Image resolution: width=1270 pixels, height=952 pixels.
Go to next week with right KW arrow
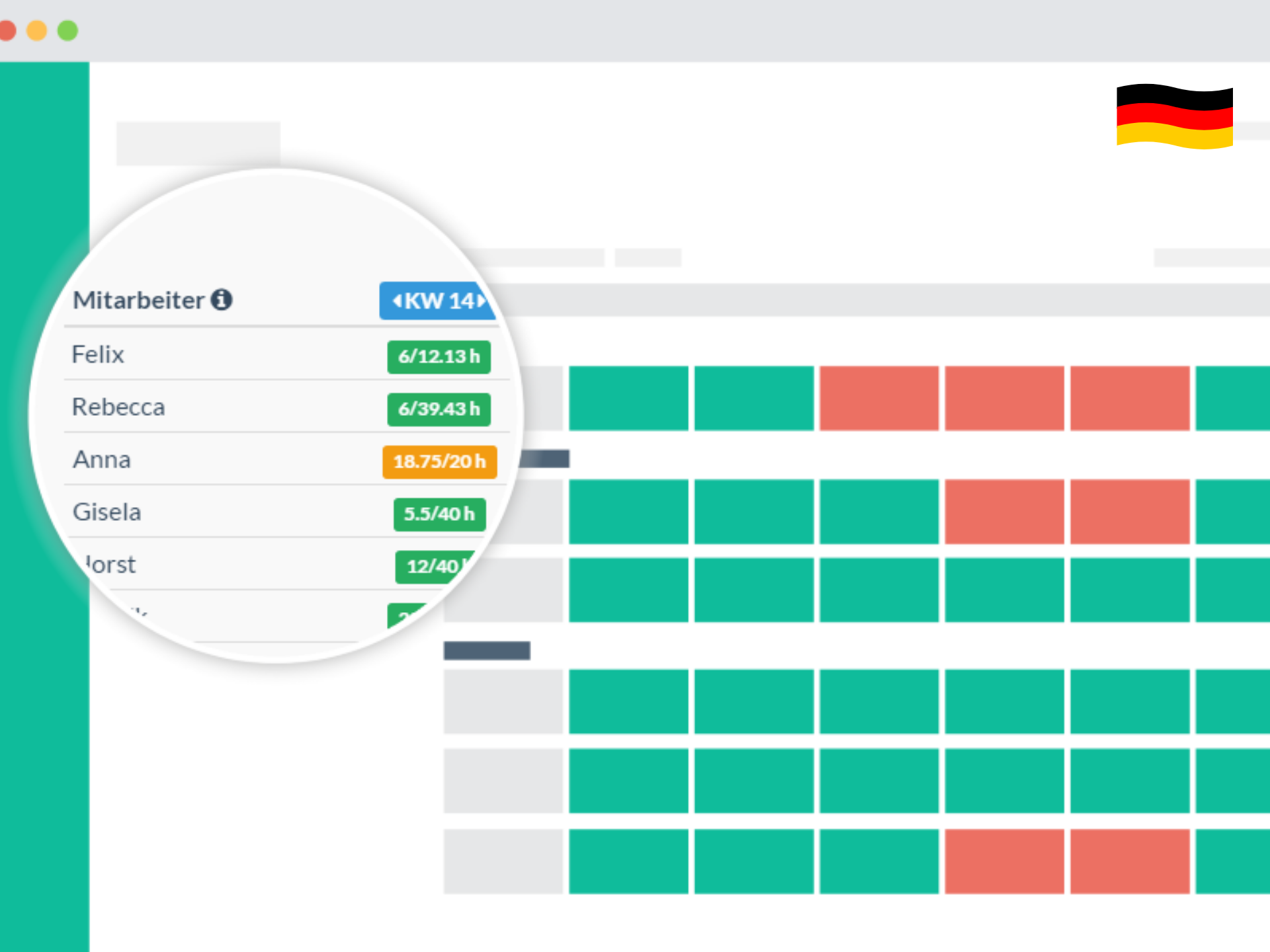(482, 301)
